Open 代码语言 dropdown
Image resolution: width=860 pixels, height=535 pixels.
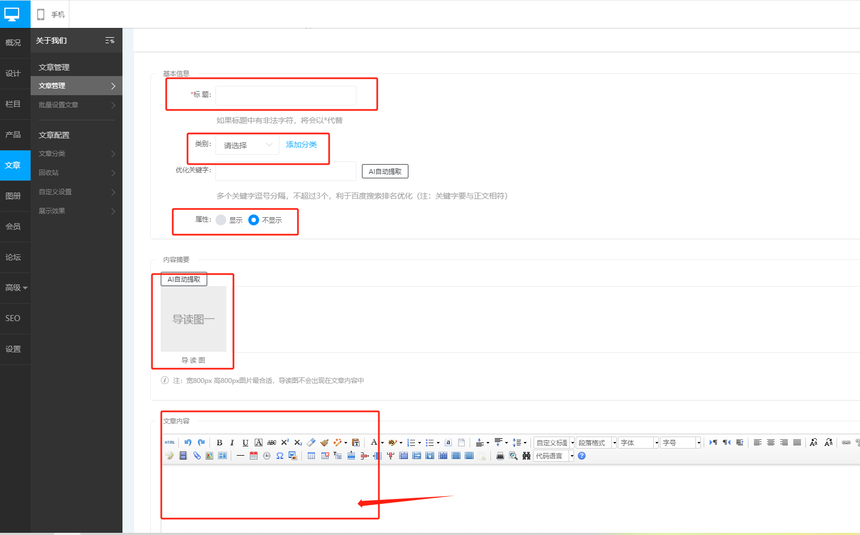click(554, 456)
